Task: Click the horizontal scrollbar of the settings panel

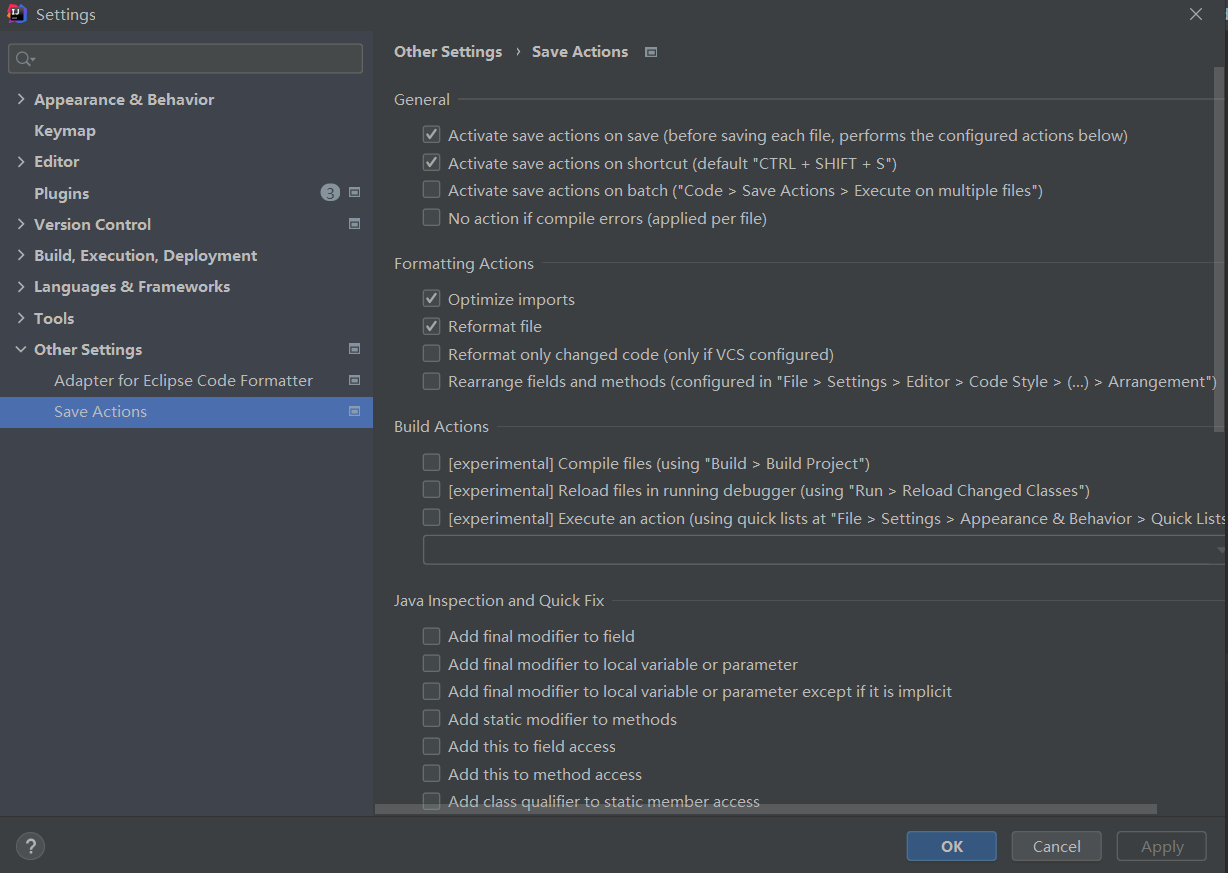Action: [x=765, y=809]
